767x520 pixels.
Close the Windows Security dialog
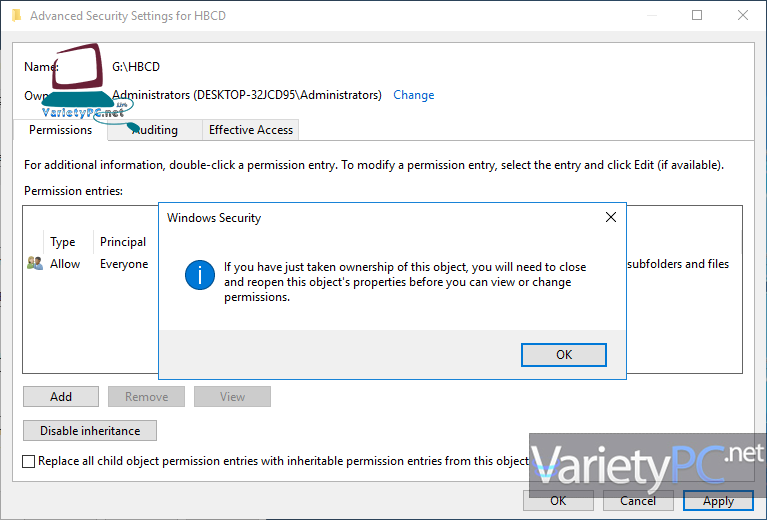point(611,217)
